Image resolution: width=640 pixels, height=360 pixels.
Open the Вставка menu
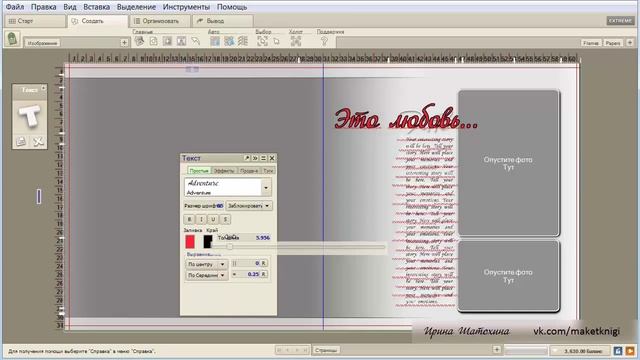(96, 7)
